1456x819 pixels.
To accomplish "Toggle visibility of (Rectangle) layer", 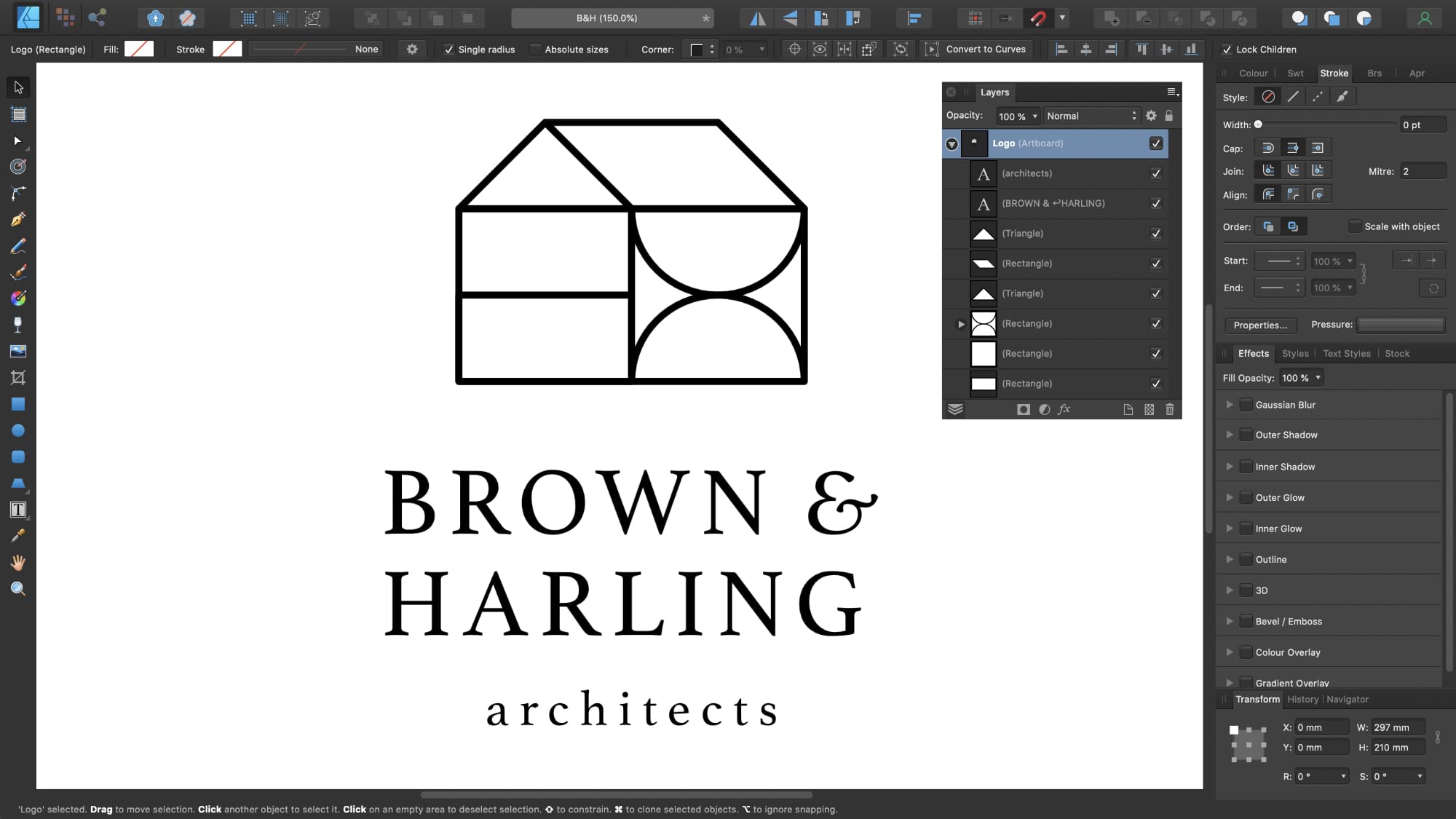I will click(1155, 263).
